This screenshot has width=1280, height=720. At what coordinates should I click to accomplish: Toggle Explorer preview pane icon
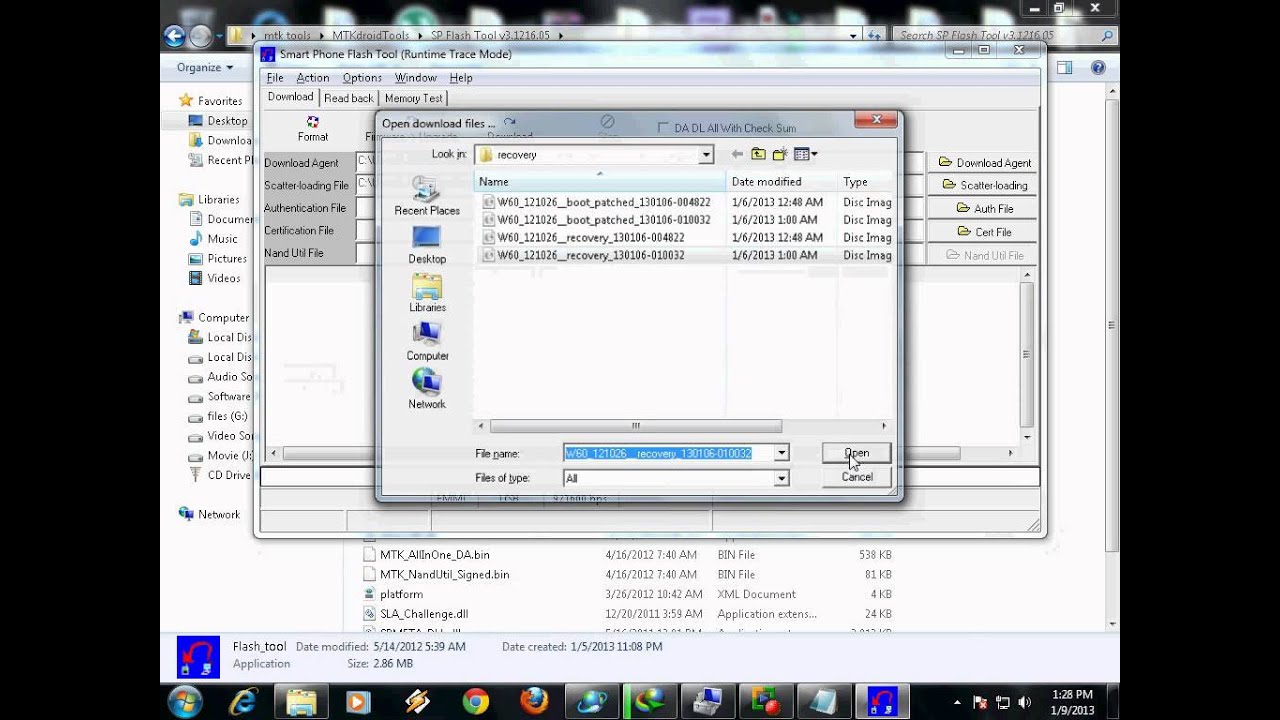click(x=1065, y=67)
